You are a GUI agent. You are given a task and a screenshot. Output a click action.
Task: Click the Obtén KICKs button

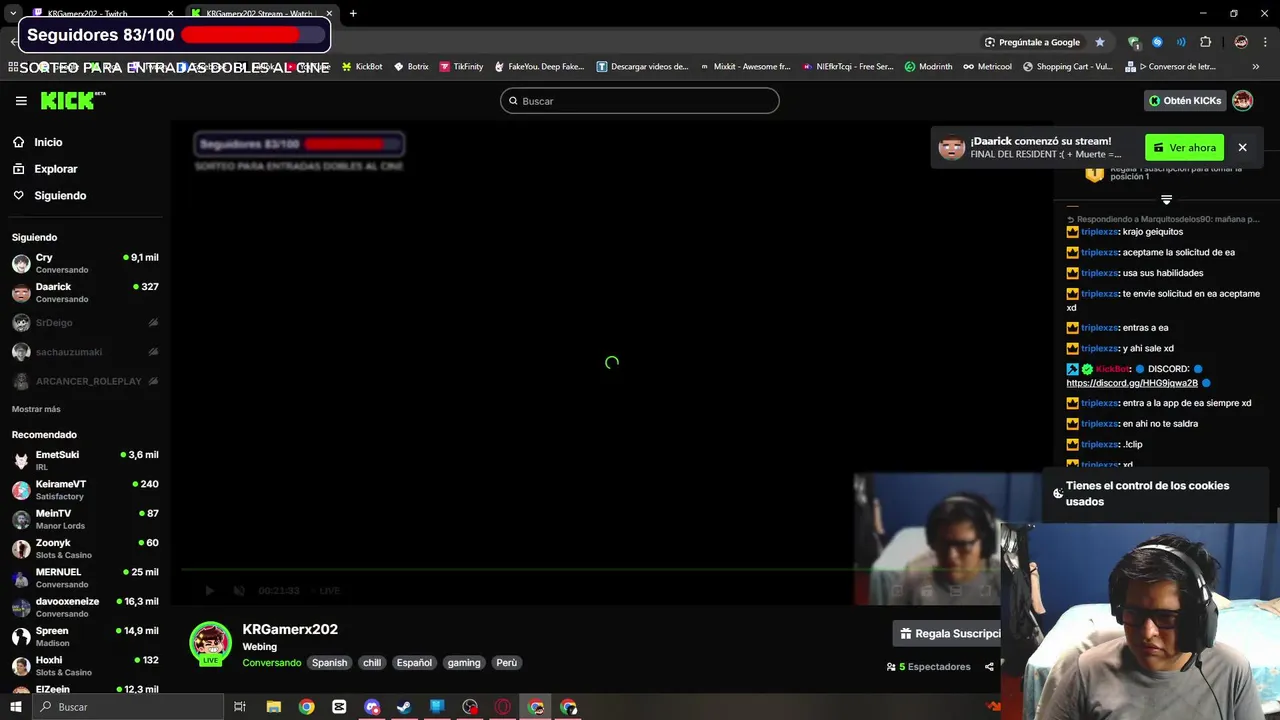[1185, 101]
